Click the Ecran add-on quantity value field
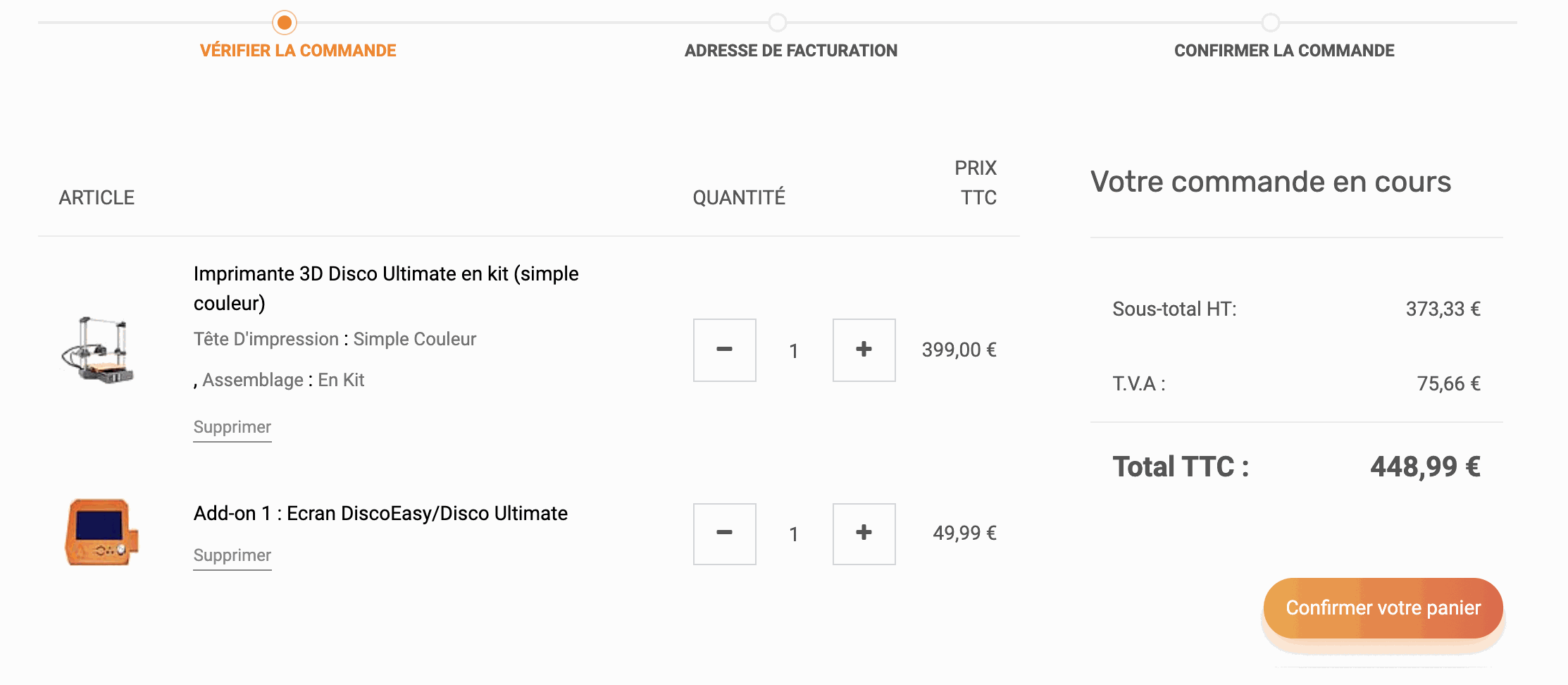This screenshot has width=1568, height=685. [794, 533]
